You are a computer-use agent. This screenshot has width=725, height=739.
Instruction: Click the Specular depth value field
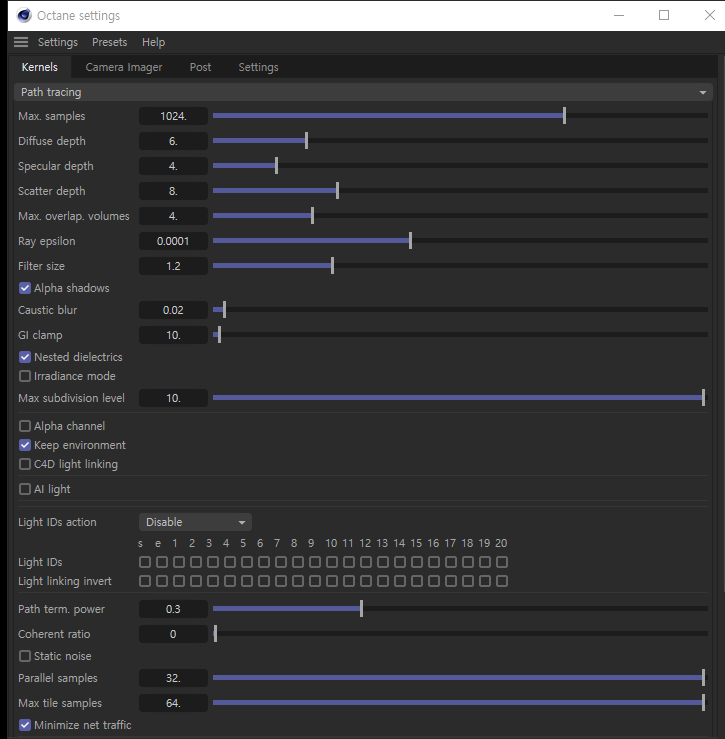point(173,166)
